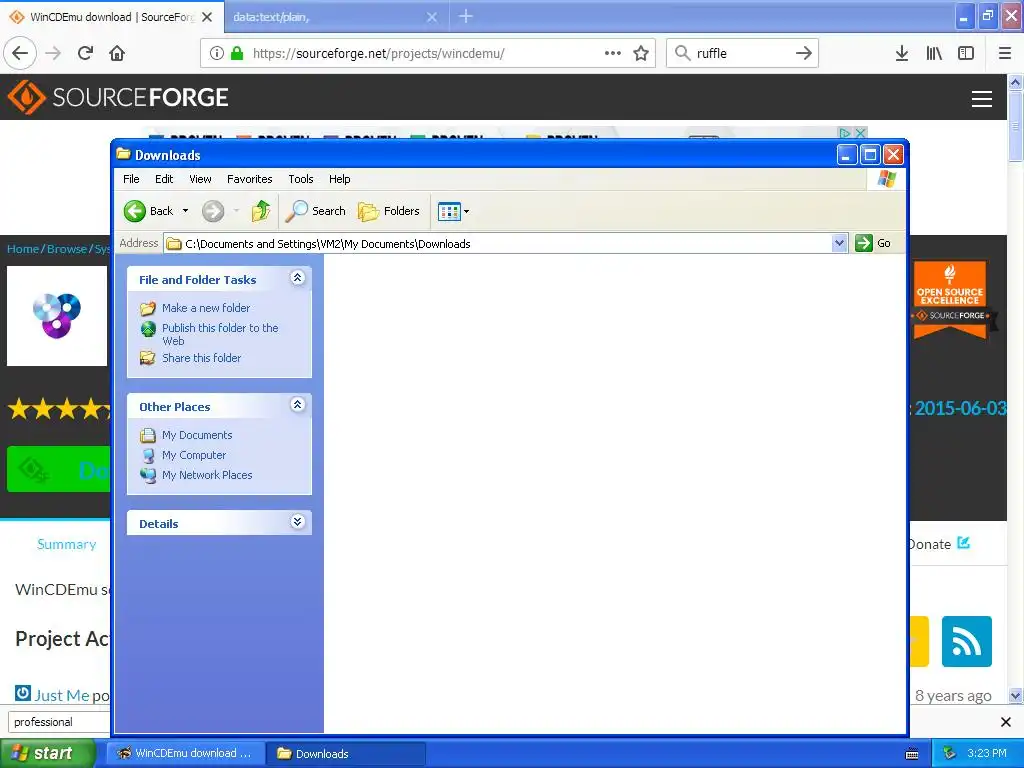Click the Firefox search box containing ruffle
This screenshot has width=1024, height=768.
click(x=741, y=53)
